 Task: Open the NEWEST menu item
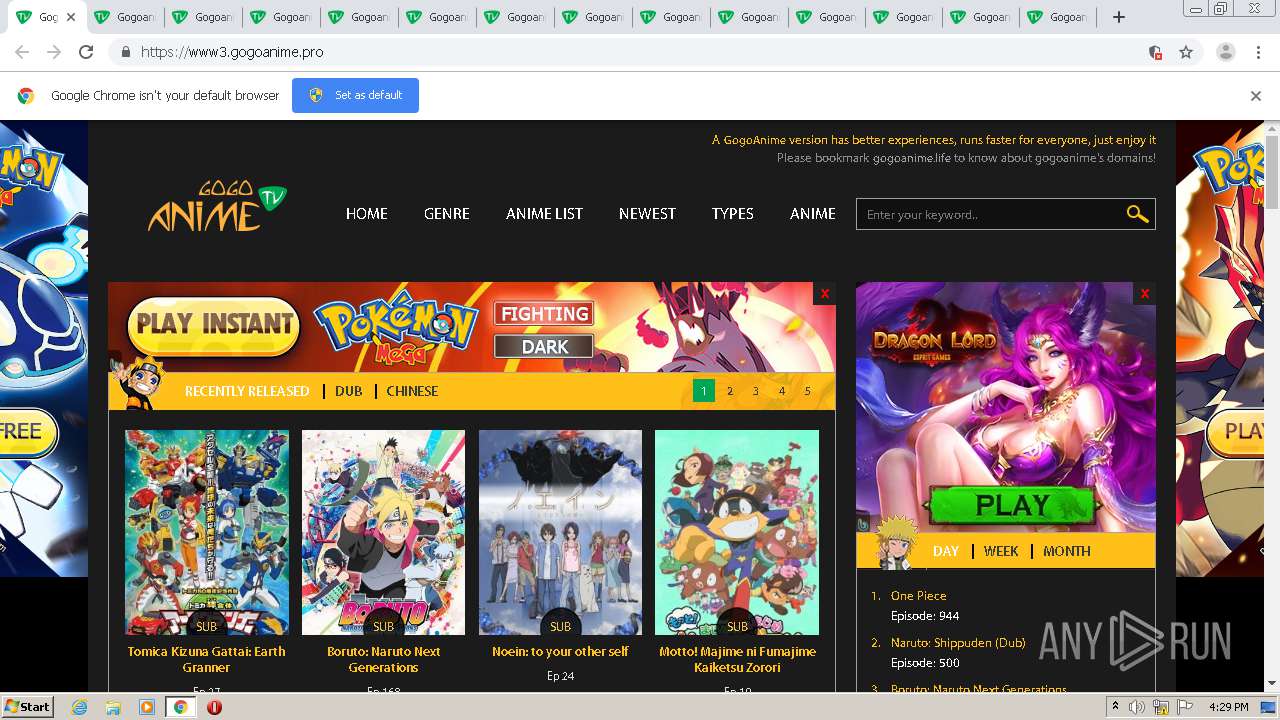pyautogui.click(x=647, y=214)
